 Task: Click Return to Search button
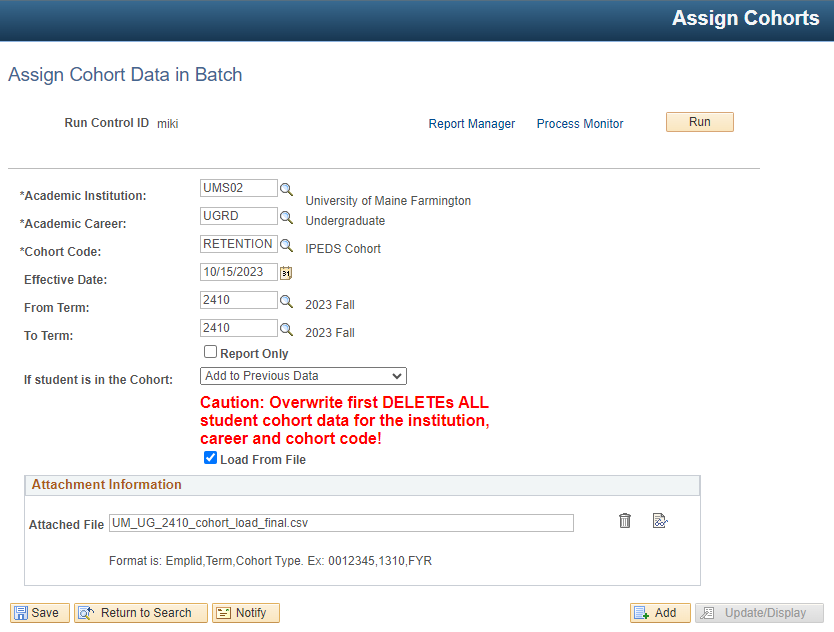(141, 613)
